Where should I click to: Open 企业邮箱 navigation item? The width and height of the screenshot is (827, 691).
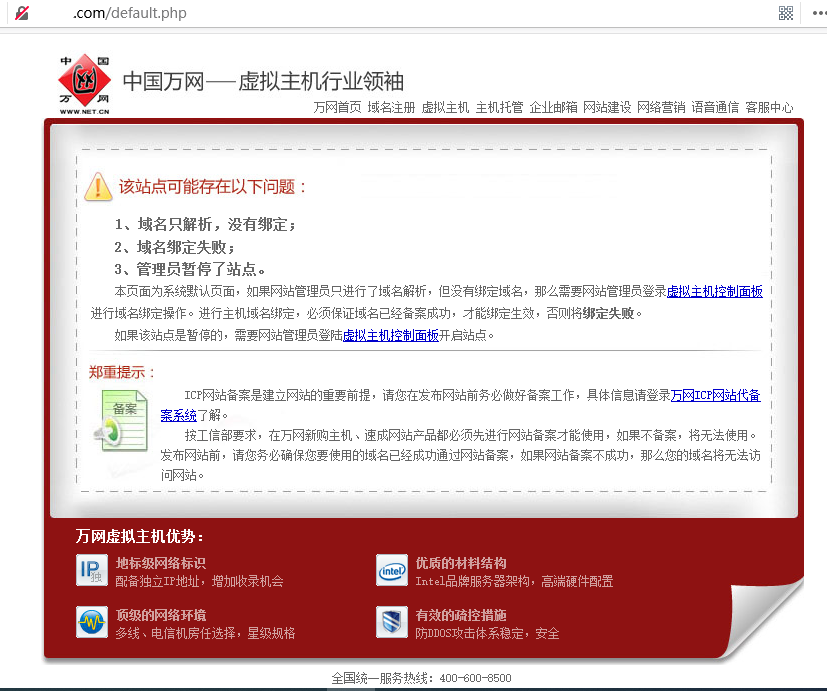tap(553, 108)
